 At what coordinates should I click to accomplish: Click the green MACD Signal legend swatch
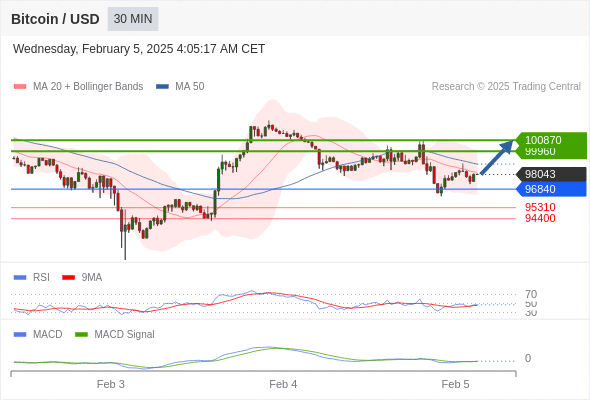click(x=81, y=334)
